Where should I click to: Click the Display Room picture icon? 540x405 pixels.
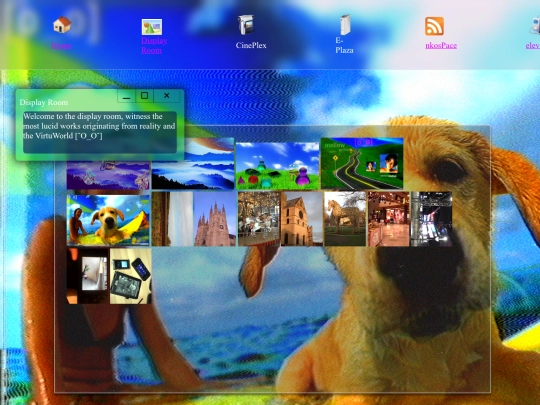(x=152, y=27)
